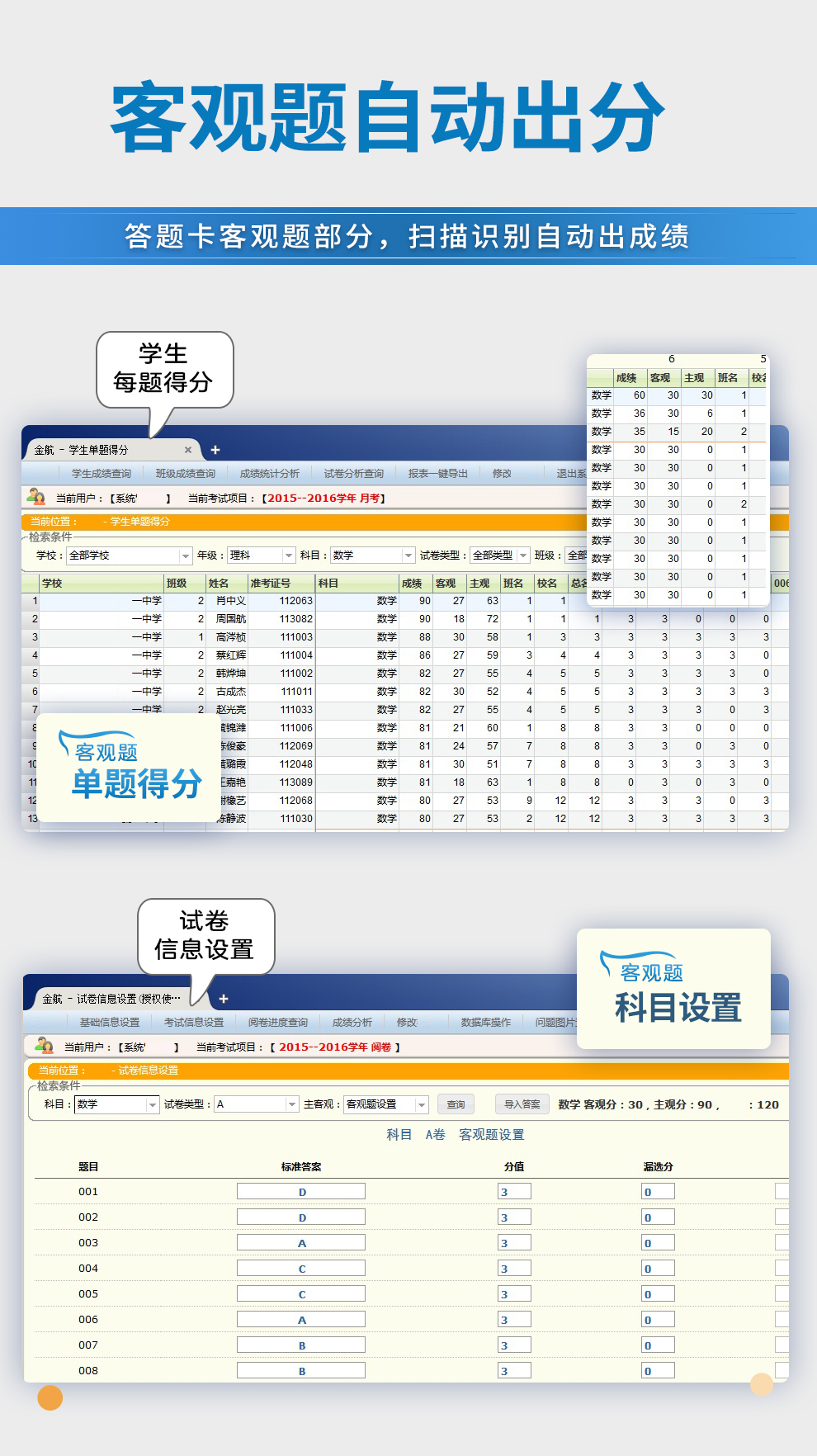
Task: Open a new tab beside 试卷信息设置 tab
Action: pos(223,999)
